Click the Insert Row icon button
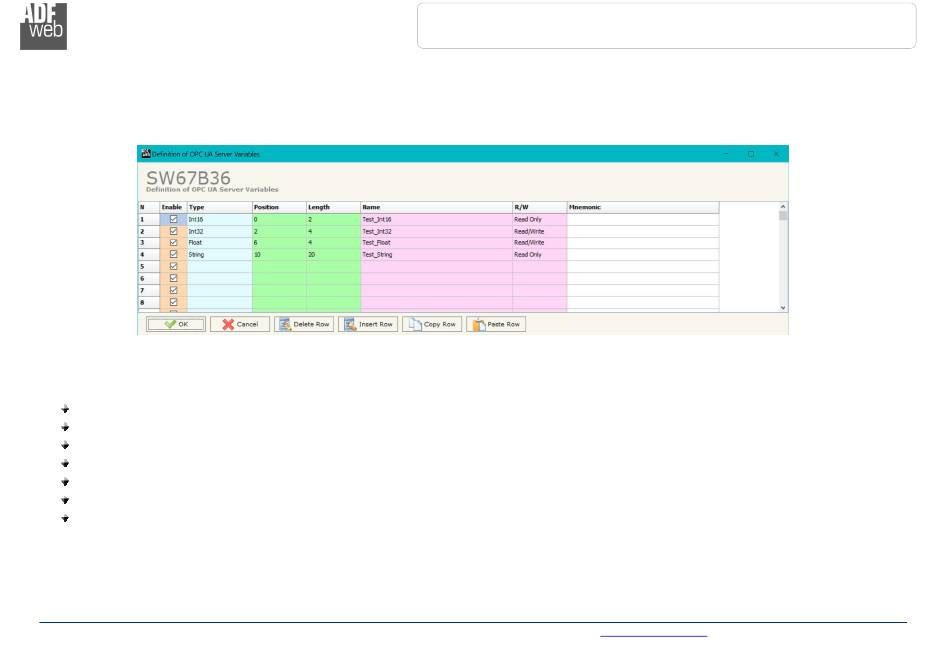The image size is (950, 654). tap(366, 324)
